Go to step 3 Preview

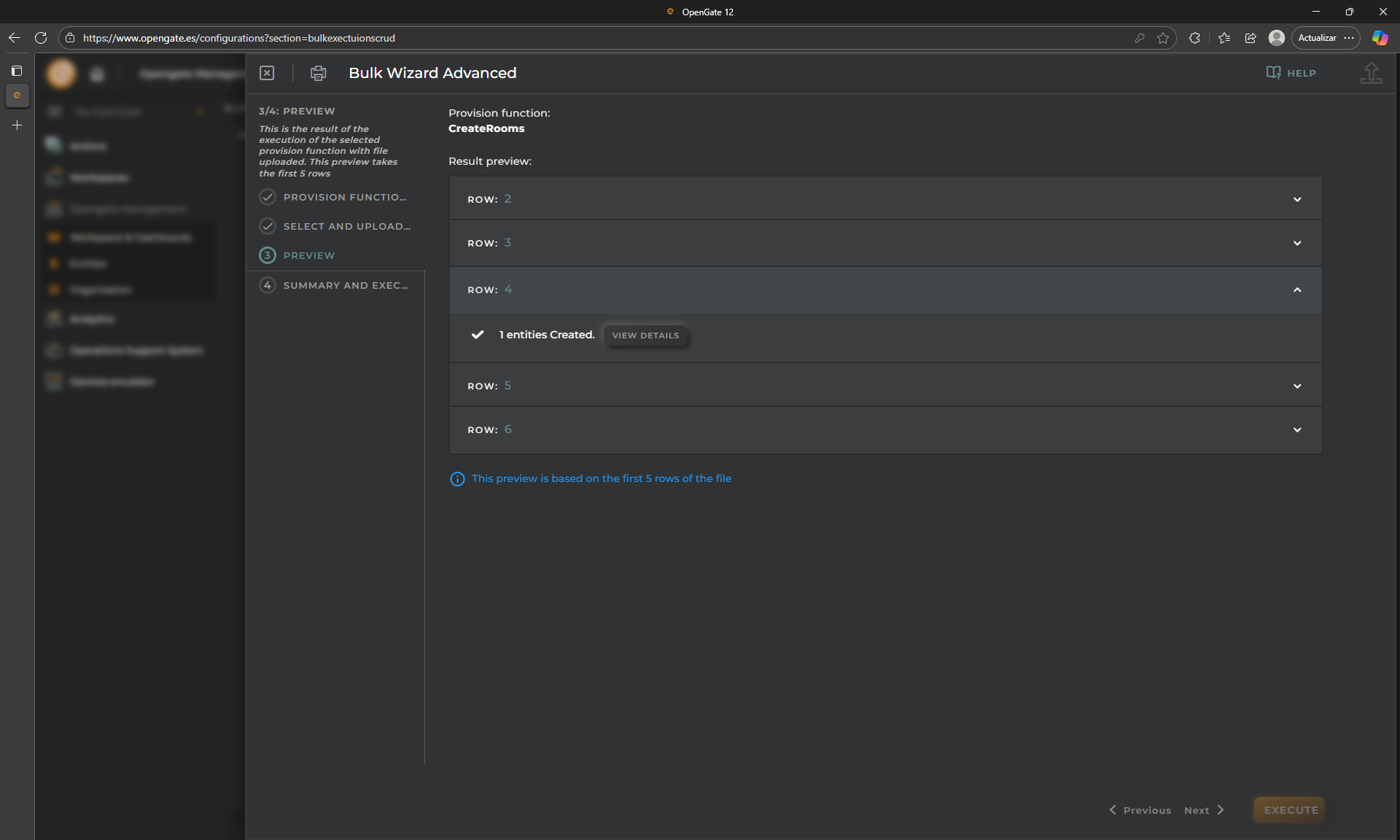[x=309, y=255]
